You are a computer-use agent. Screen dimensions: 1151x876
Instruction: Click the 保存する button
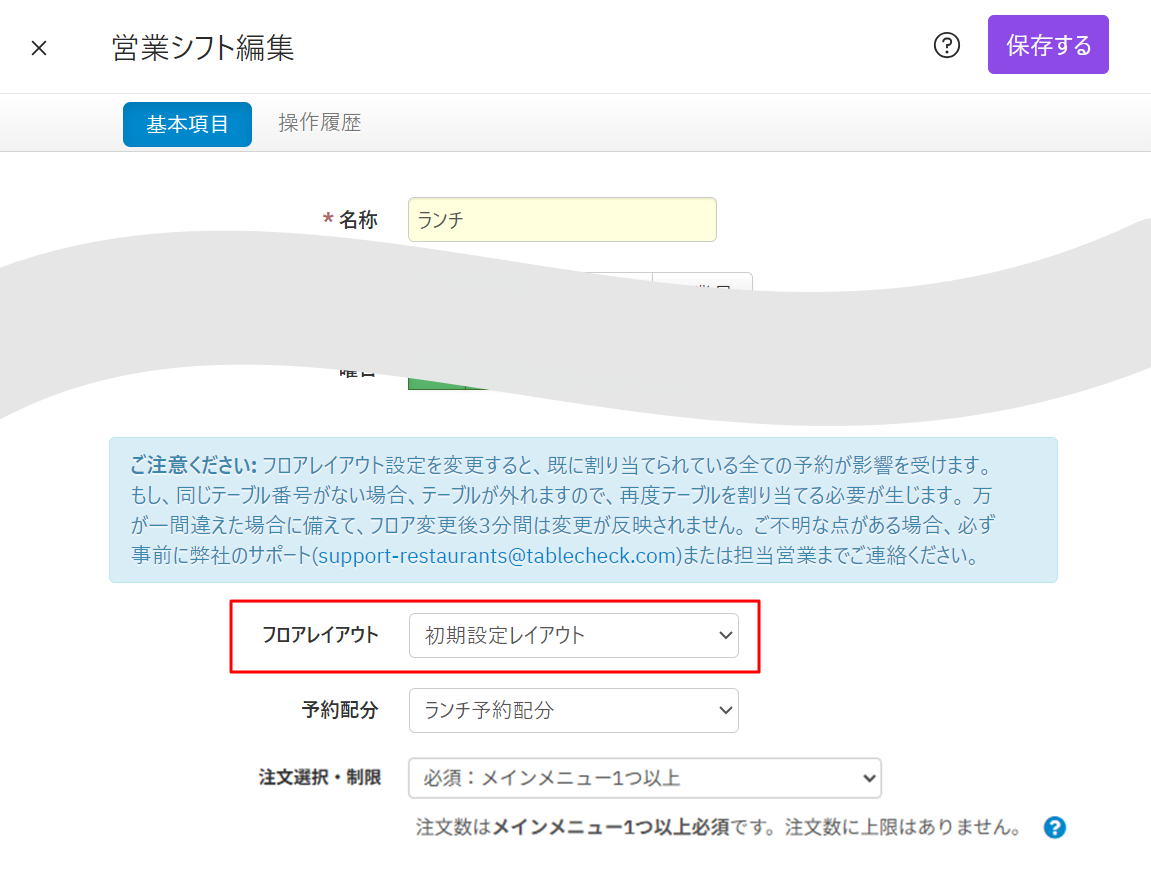click(x=1047, y=45)
